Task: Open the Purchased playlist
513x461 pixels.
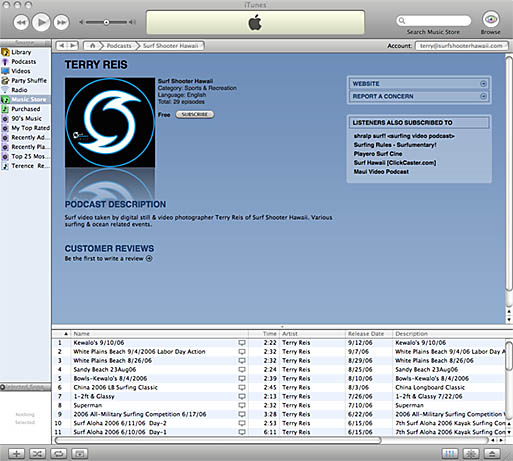Action: pyautogui.click(x=25, y=109)
